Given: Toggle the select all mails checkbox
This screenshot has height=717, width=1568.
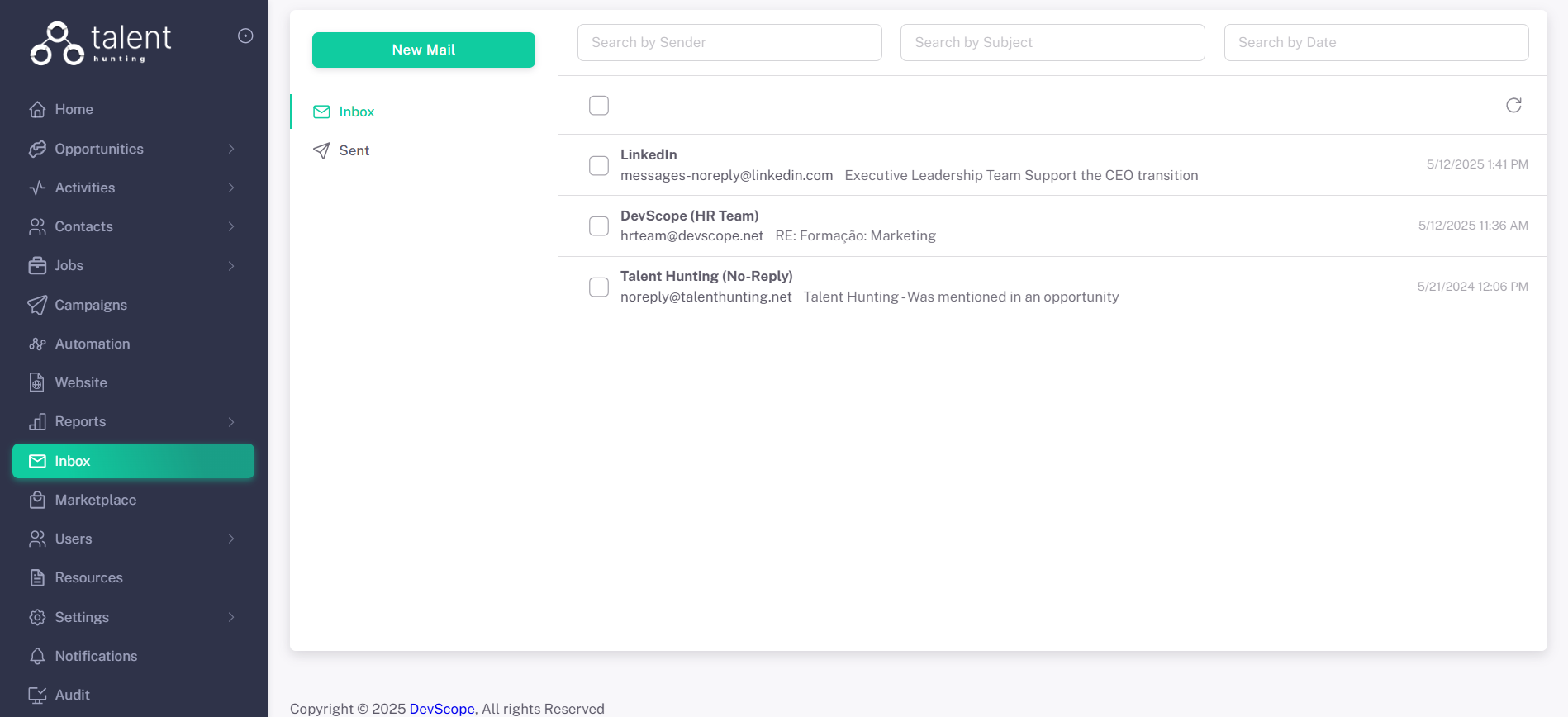Looking at the screenshot, I should click(599, 106).
